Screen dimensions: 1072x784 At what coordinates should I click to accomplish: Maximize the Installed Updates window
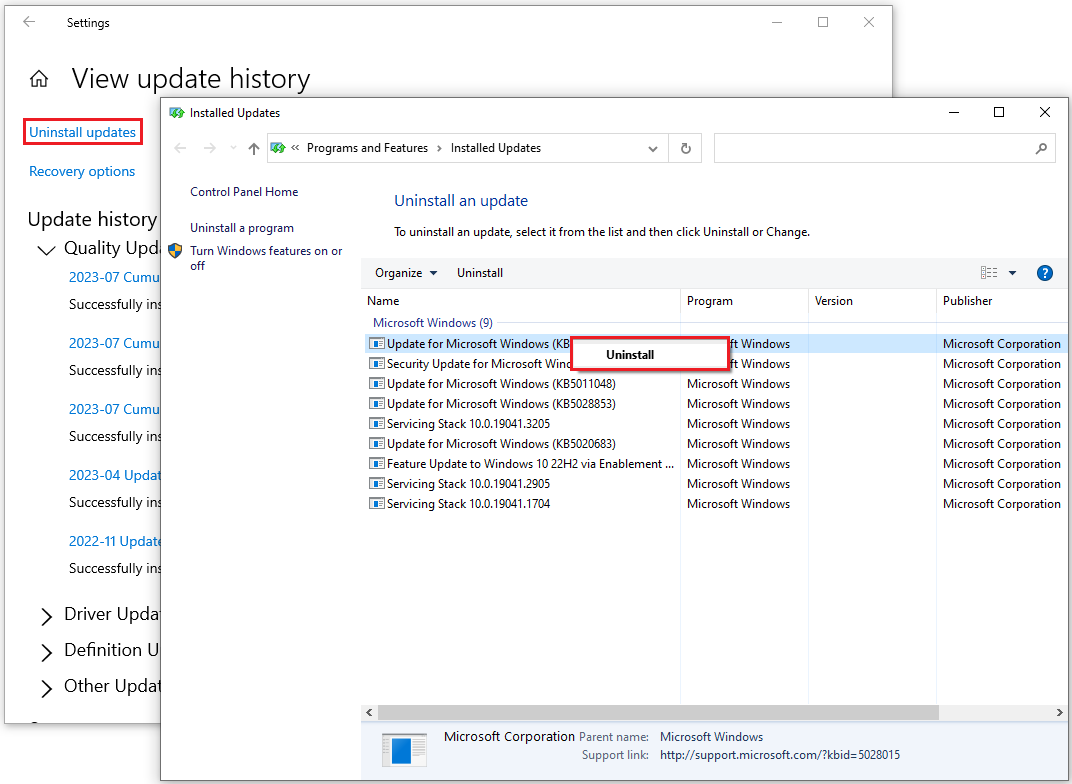tap(999, 113)
